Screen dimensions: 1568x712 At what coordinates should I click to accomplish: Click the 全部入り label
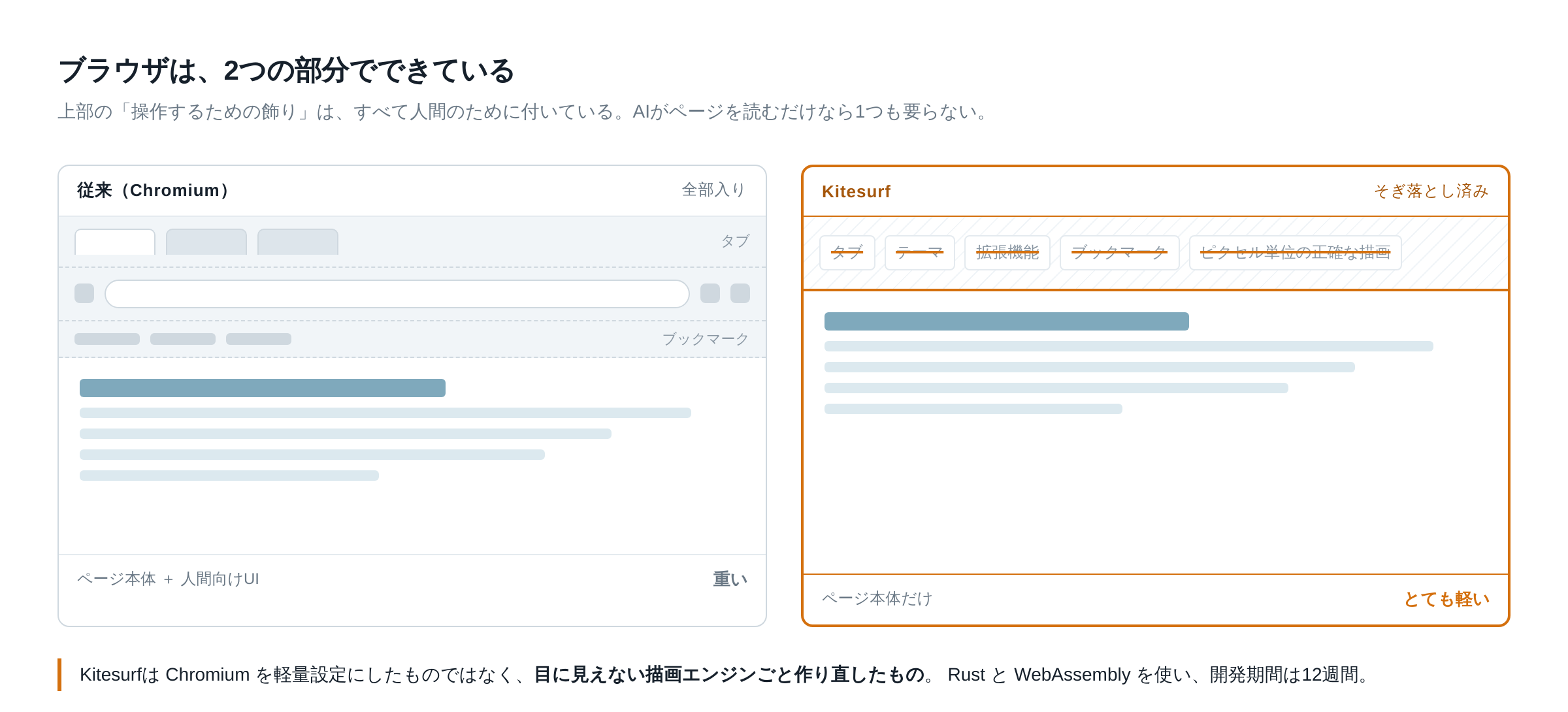click(x=714, y=189)
